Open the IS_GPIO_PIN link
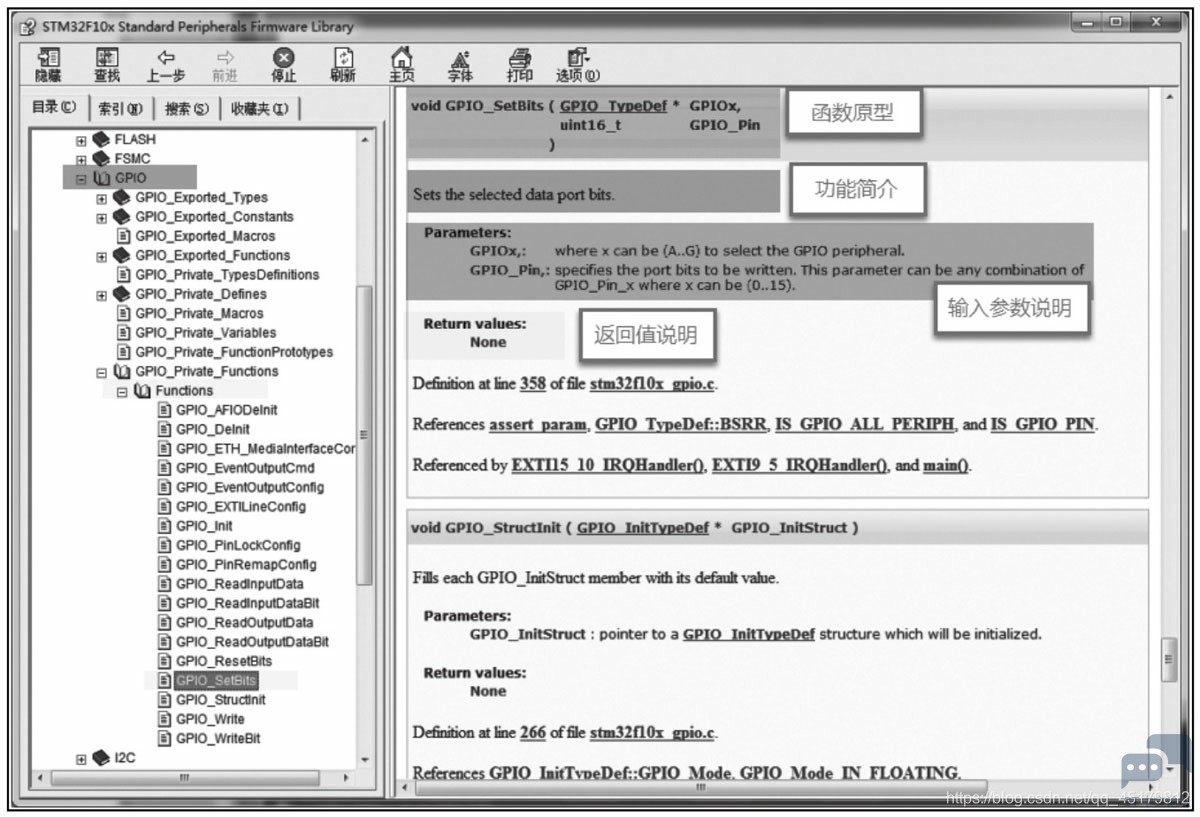The width and height of the screenshot is (1200, 817). (1042, 424)
